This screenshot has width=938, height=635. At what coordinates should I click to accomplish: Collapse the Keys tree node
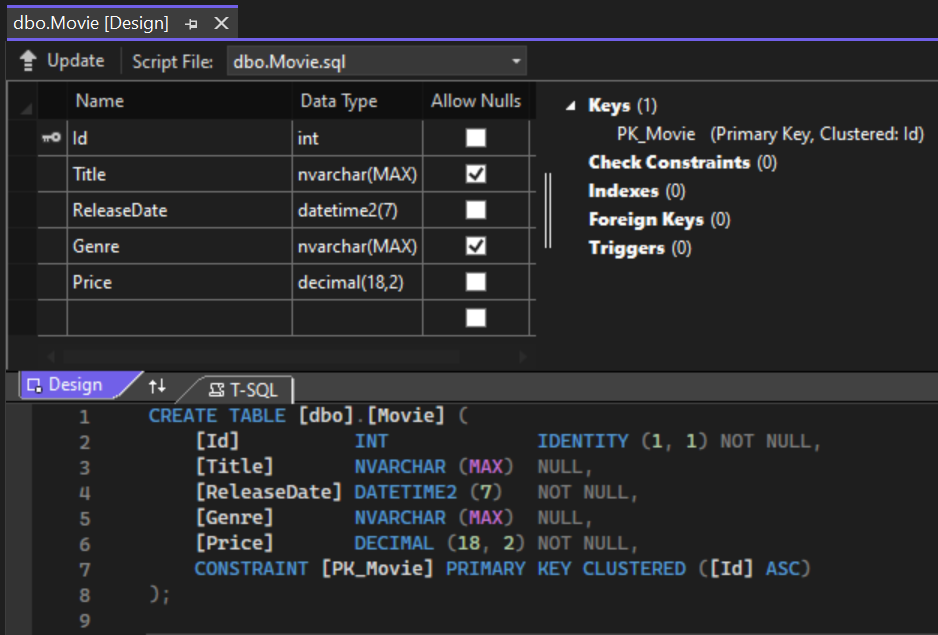coord(571,106)
